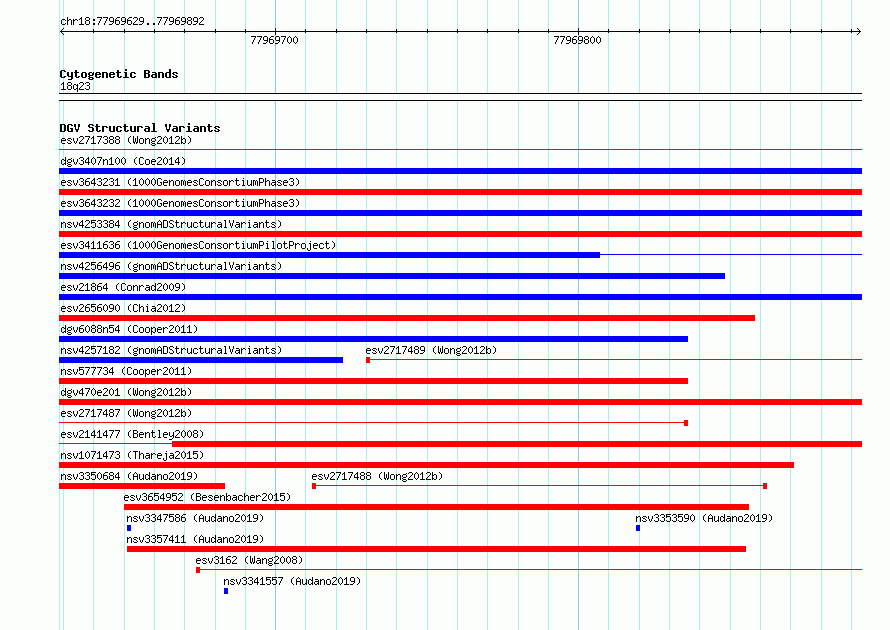Viewport: 890px width, 630px height.
Task: Select the red nsv3350684 variant bar
Action: [142, 486]
